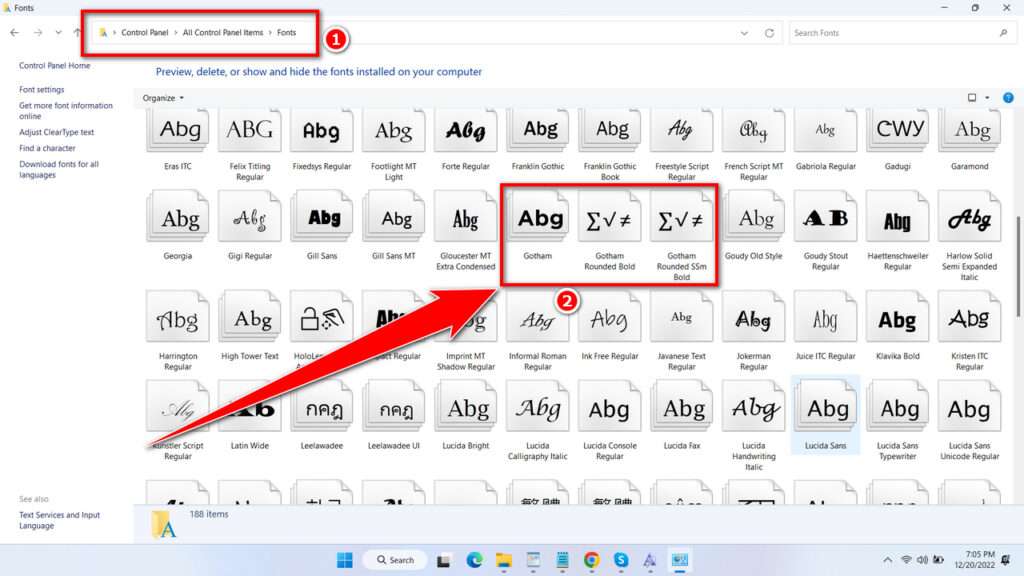
Task: Open Adjust ClearType text link
Action: pos(57,132)
